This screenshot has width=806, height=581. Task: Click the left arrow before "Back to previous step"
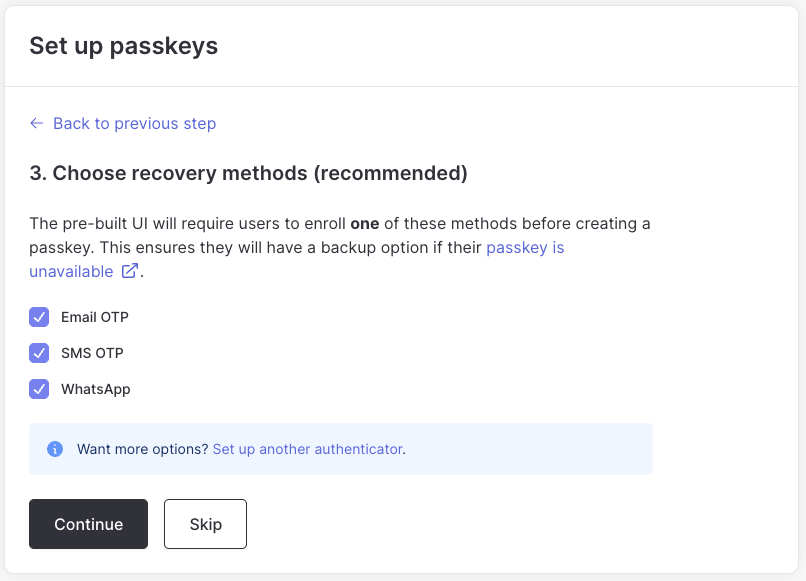[36, 123]
